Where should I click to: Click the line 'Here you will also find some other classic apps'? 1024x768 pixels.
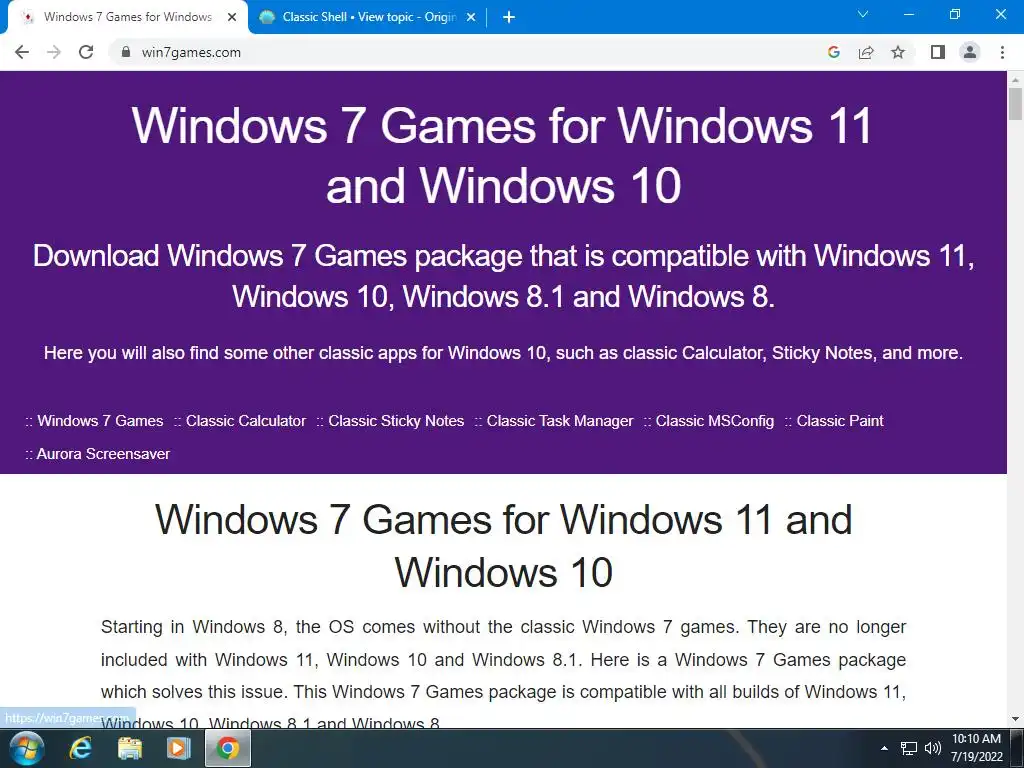pos(503,353)
